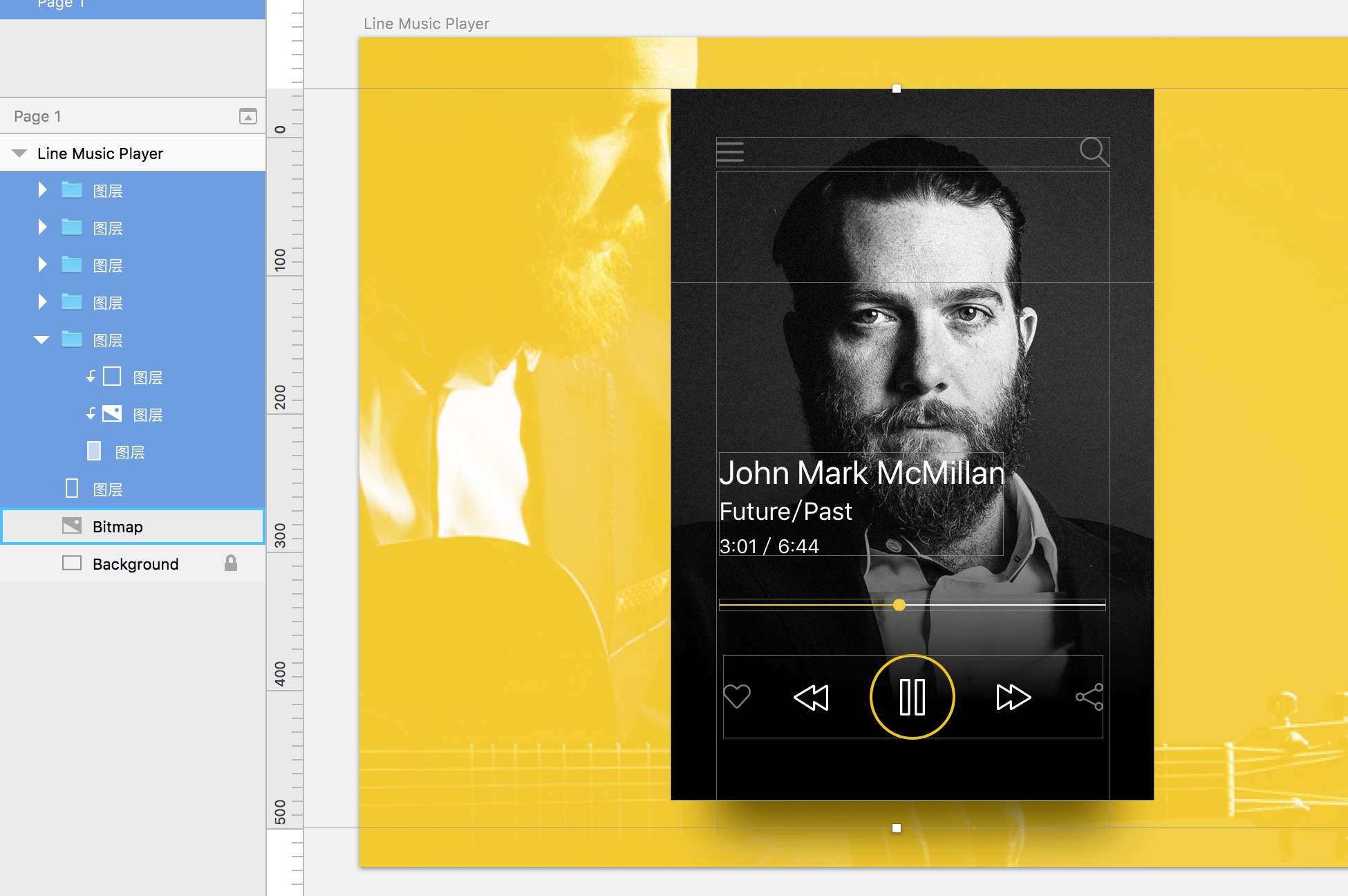Select the outline-rectangle 图层 layer above Bitmap

pos(72,489)
